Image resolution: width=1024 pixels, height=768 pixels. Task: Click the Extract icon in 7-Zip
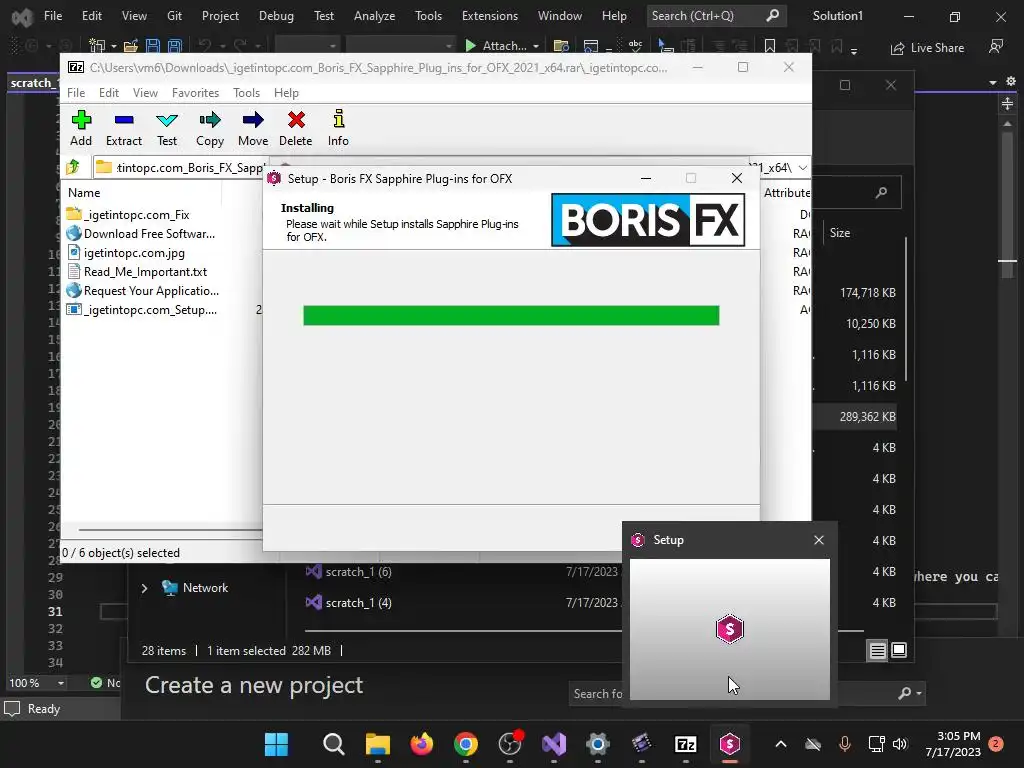pyautogui.click(x=123, y=128)
